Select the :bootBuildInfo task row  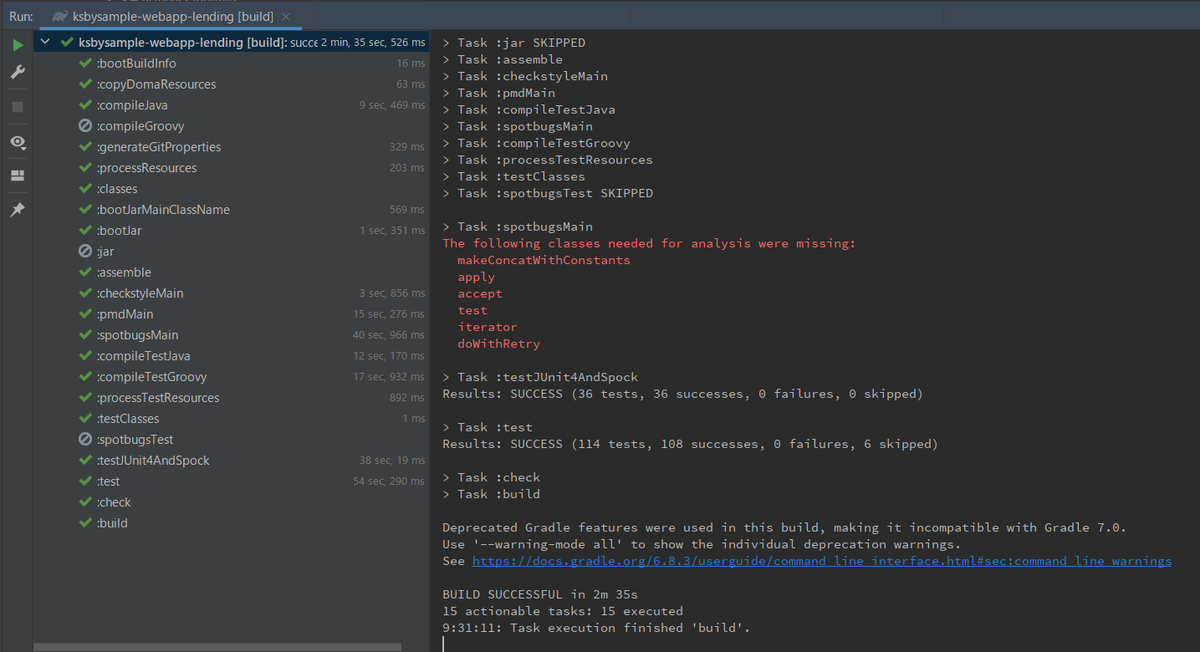(231, 63)
